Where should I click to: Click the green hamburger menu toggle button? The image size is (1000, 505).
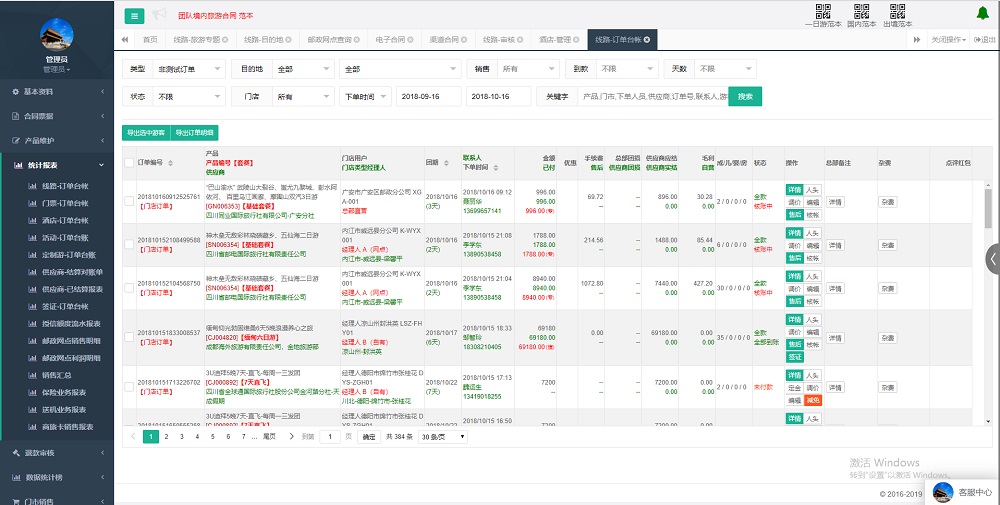coord(134,15)
